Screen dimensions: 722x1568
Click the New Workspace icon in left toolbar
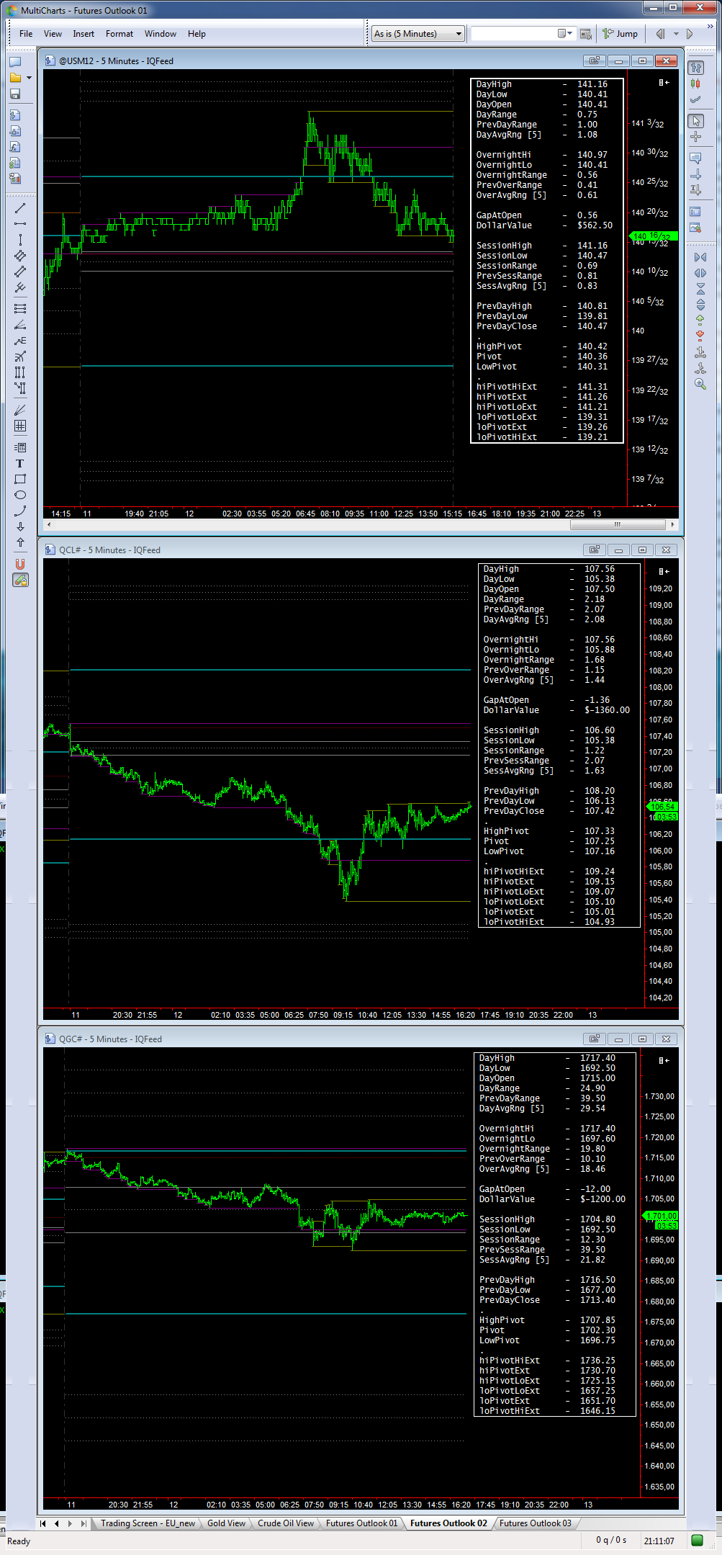pos(15,62)
